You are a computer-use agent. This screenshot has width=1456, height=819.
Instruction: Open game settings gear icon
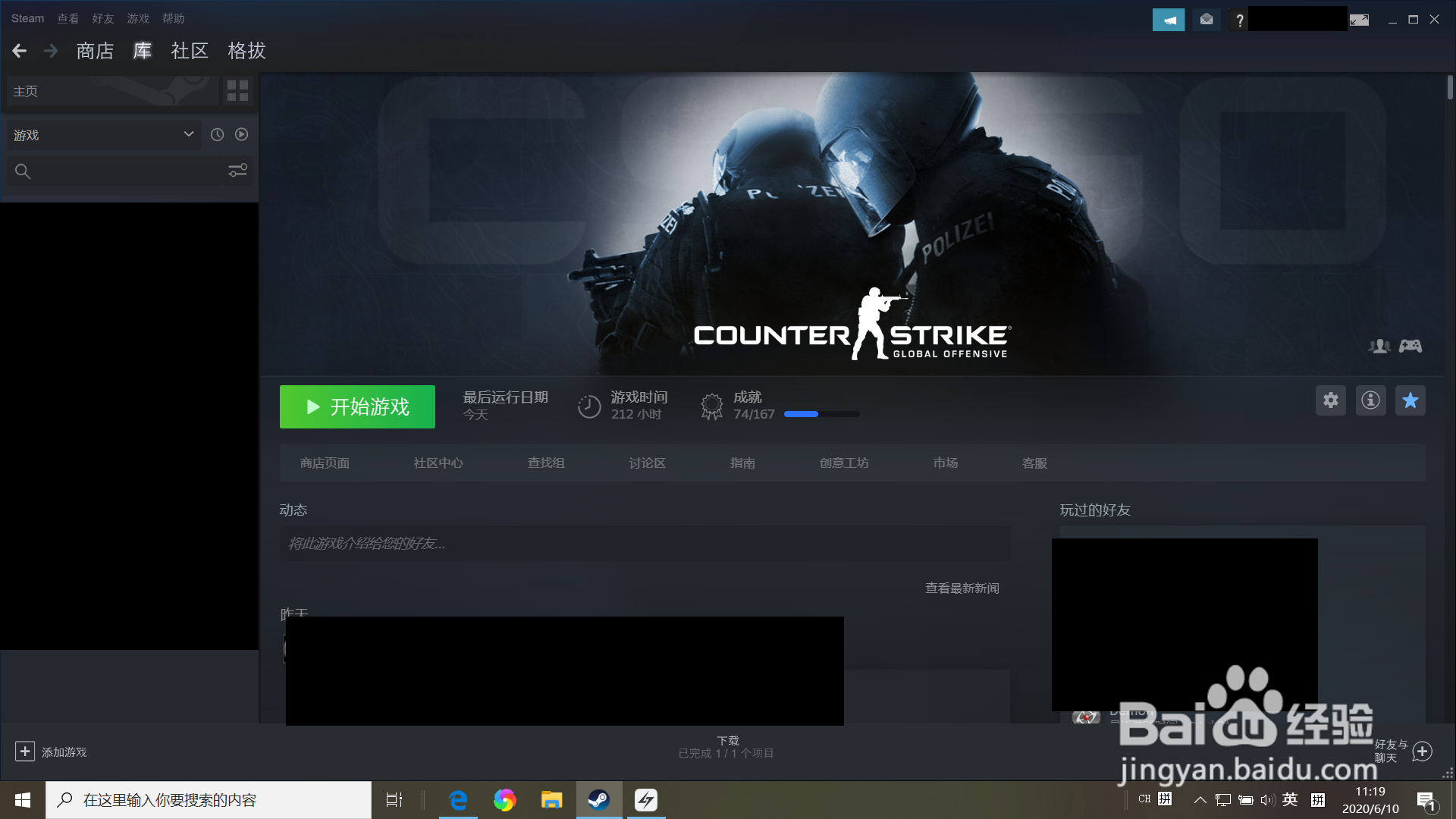click(x=1331, y=400)
